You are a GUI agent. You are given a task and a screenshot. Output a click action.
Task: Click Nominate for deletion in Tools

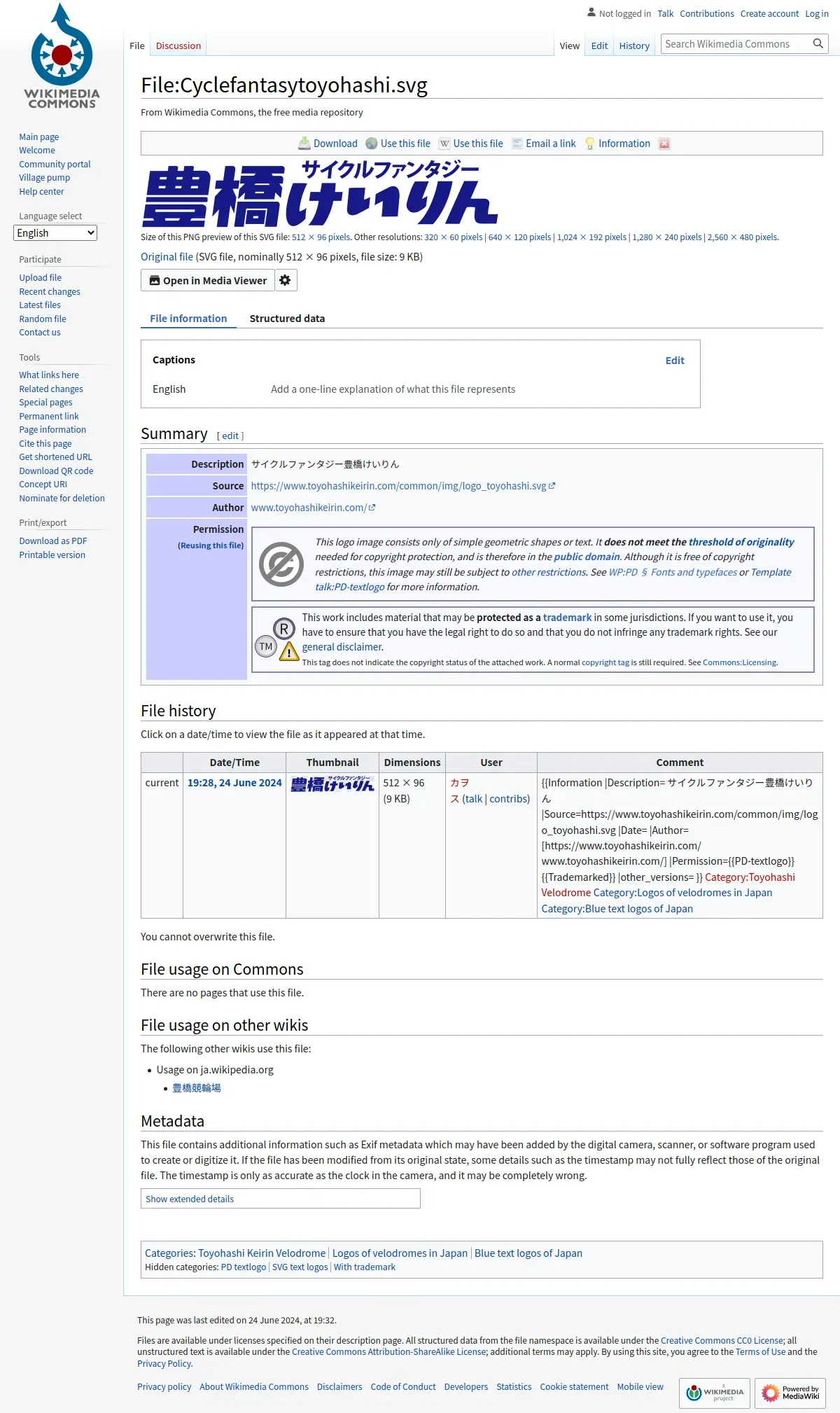(62, 499)
